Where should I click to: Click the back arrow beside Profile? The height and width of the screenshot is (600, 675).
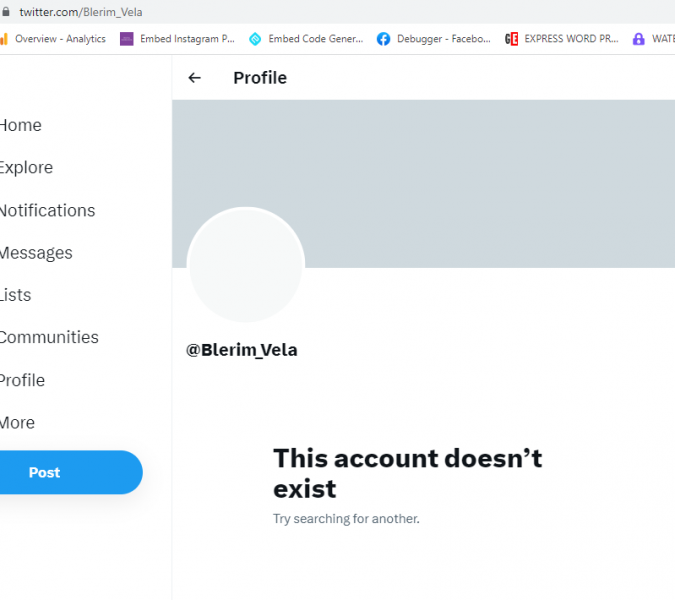[x=195, y=78]
